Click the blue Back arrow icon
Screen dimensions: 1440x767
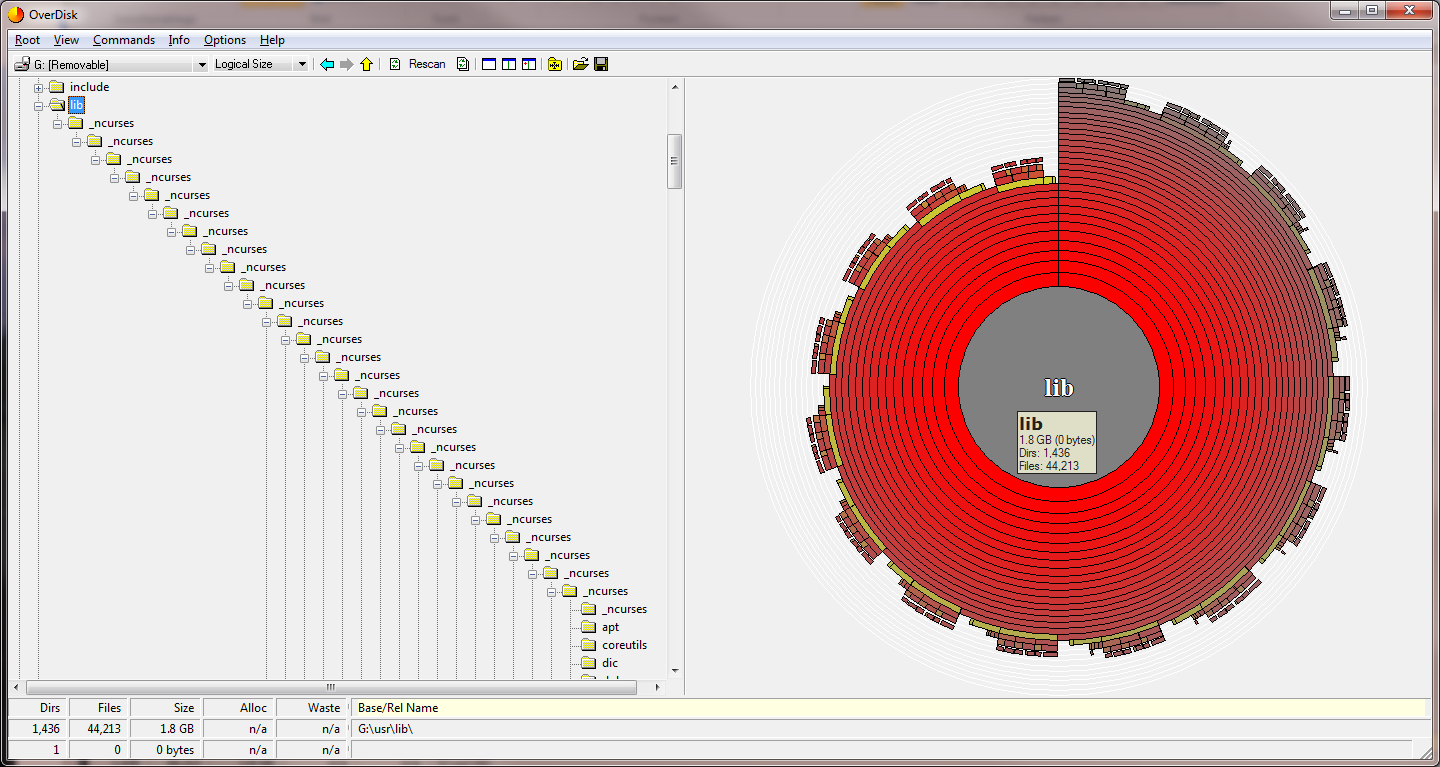(327, 64)
